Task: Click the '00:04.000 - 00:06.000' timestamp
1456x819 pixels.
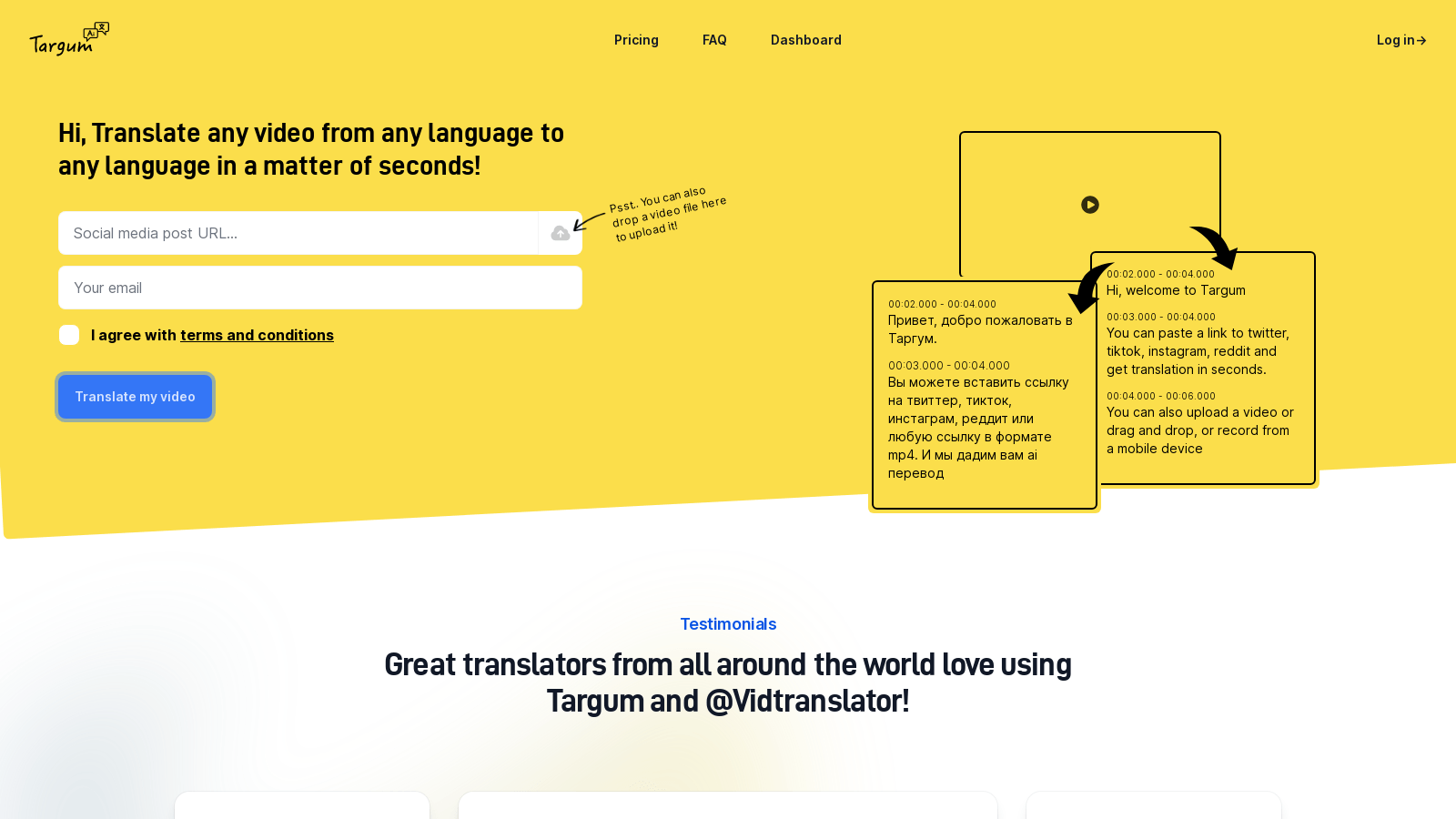Action: pyautogui.click(x=1161, y=396)
